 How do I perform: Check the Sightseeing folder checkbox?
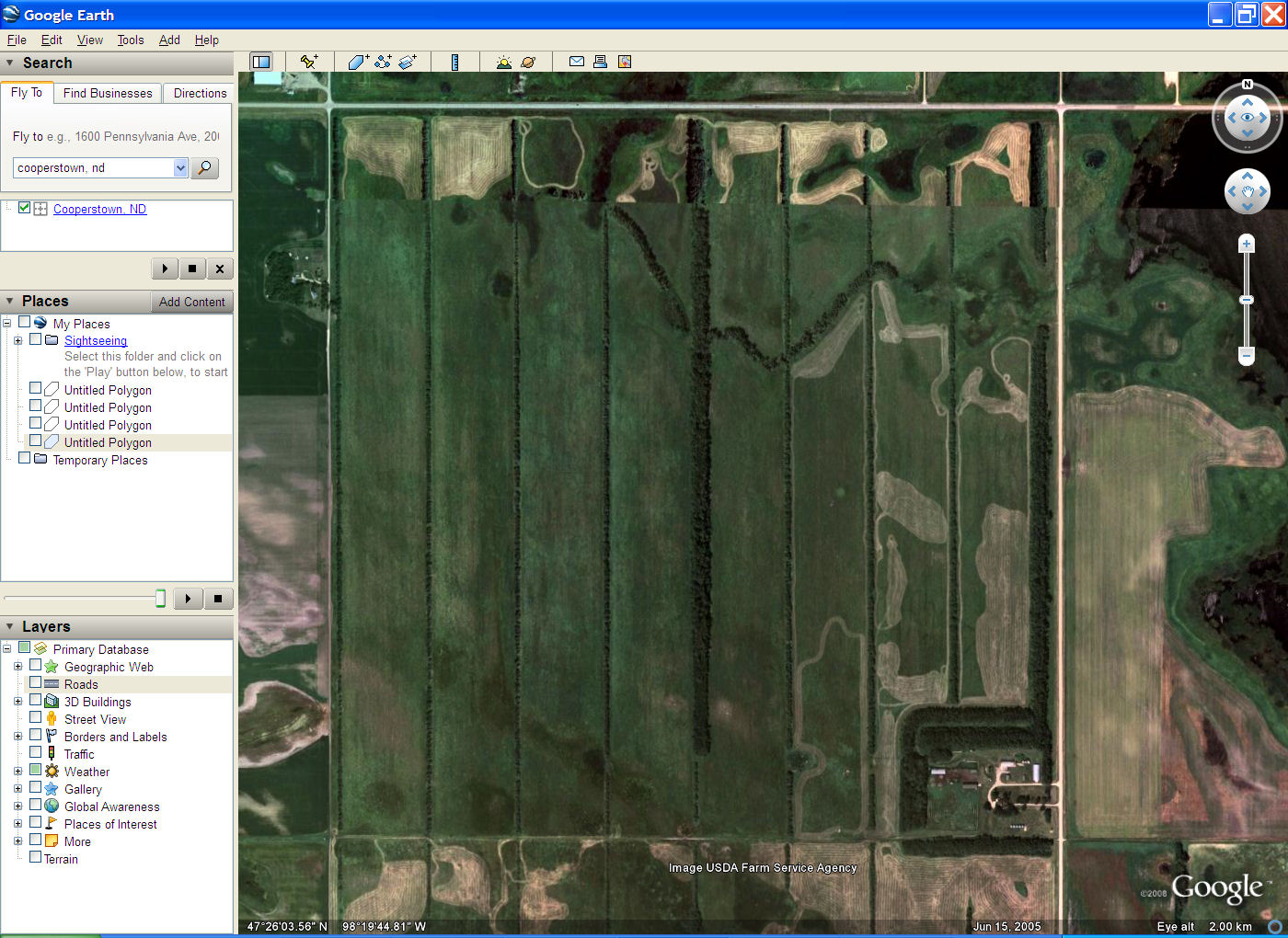pos(35,338)
